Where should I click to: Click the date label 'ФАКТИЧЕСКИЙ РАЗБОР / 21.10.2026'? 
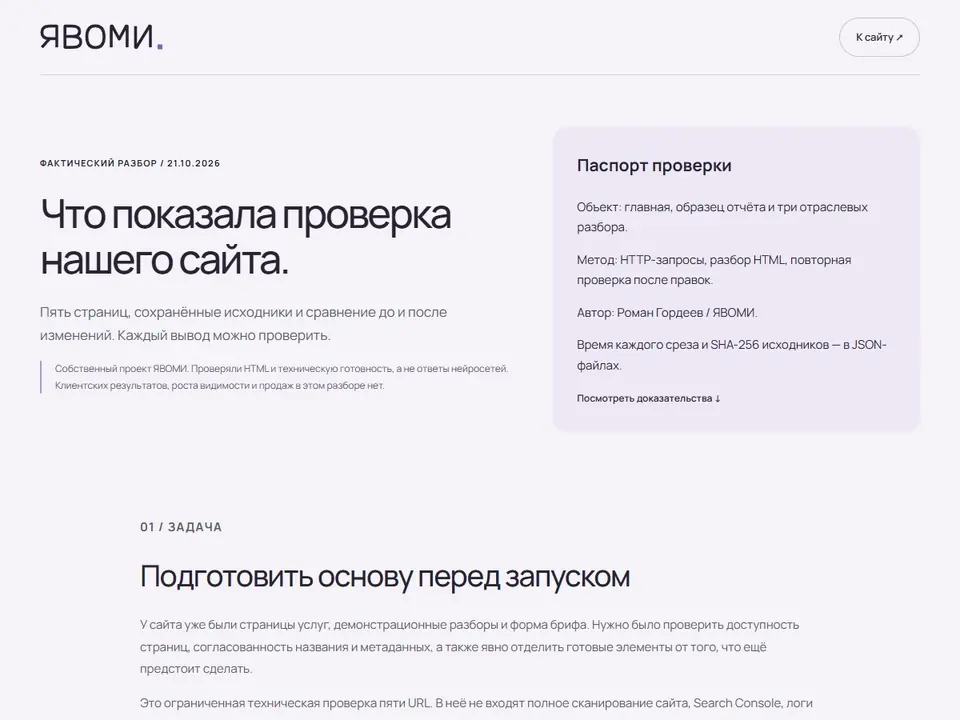130,163
